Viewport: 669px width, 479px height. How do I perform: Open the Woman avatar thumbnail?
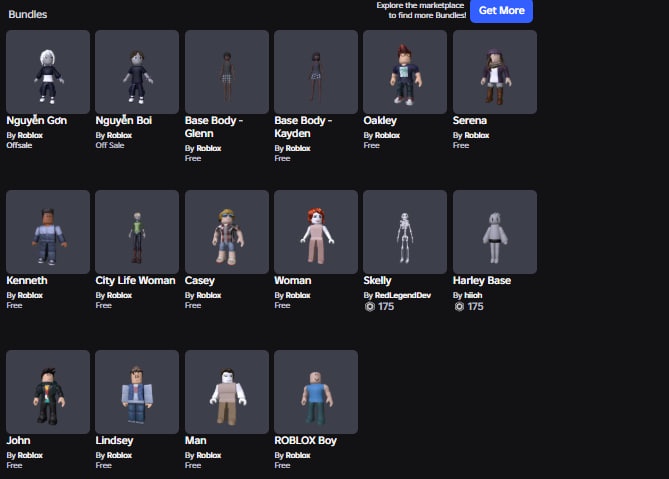click(x=316, y=232)
